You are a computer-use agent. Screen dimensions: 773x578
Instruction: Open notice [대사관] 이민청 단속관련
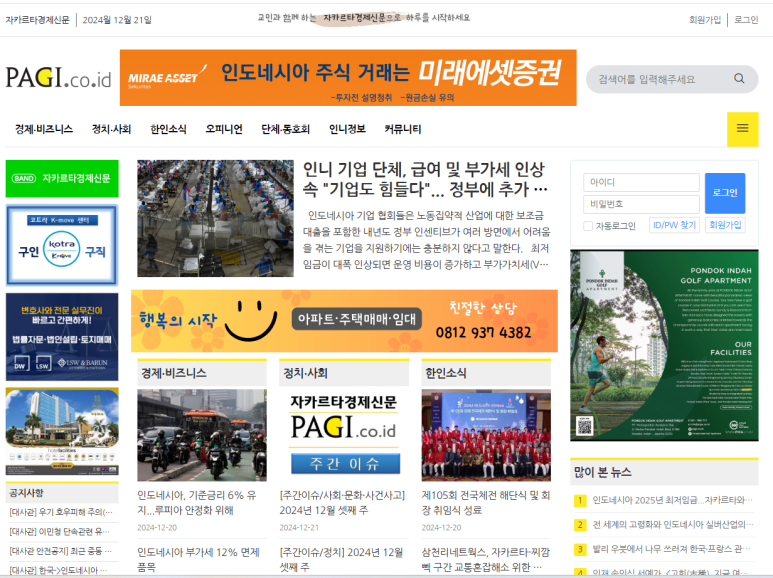point(59,531)
